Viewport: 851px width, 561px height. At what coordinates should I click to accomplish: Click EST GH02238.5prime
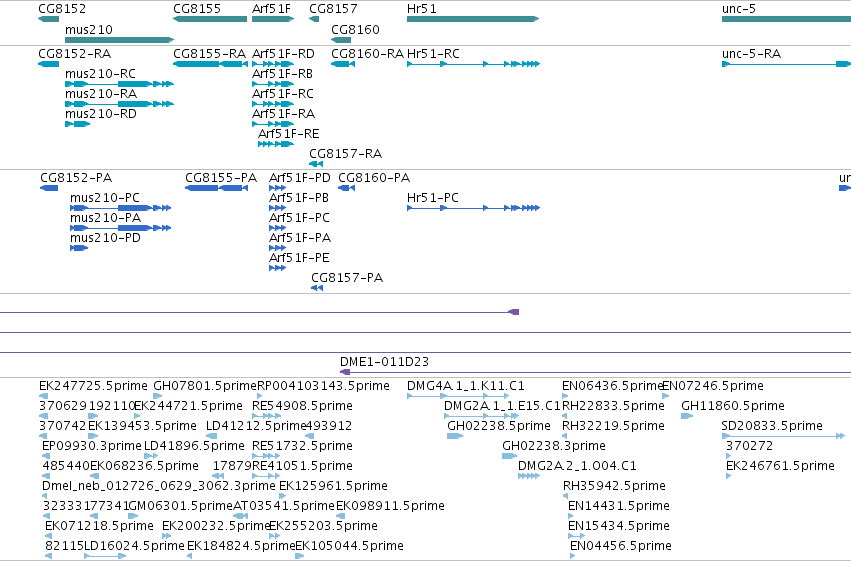tap(499, 426)
